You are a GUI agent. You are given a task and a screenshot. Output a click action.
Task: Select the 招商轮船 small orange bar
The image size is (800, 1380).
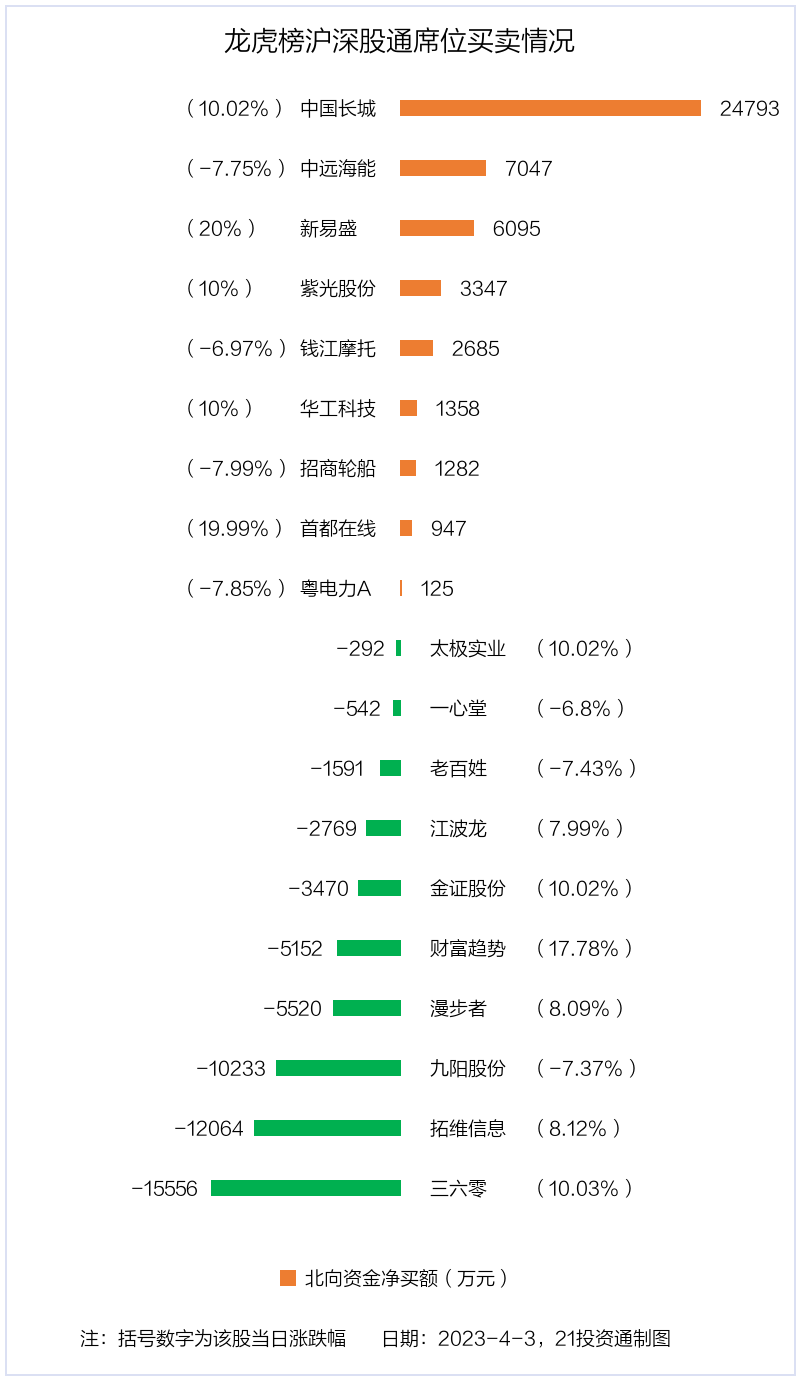tap(408, 468)
